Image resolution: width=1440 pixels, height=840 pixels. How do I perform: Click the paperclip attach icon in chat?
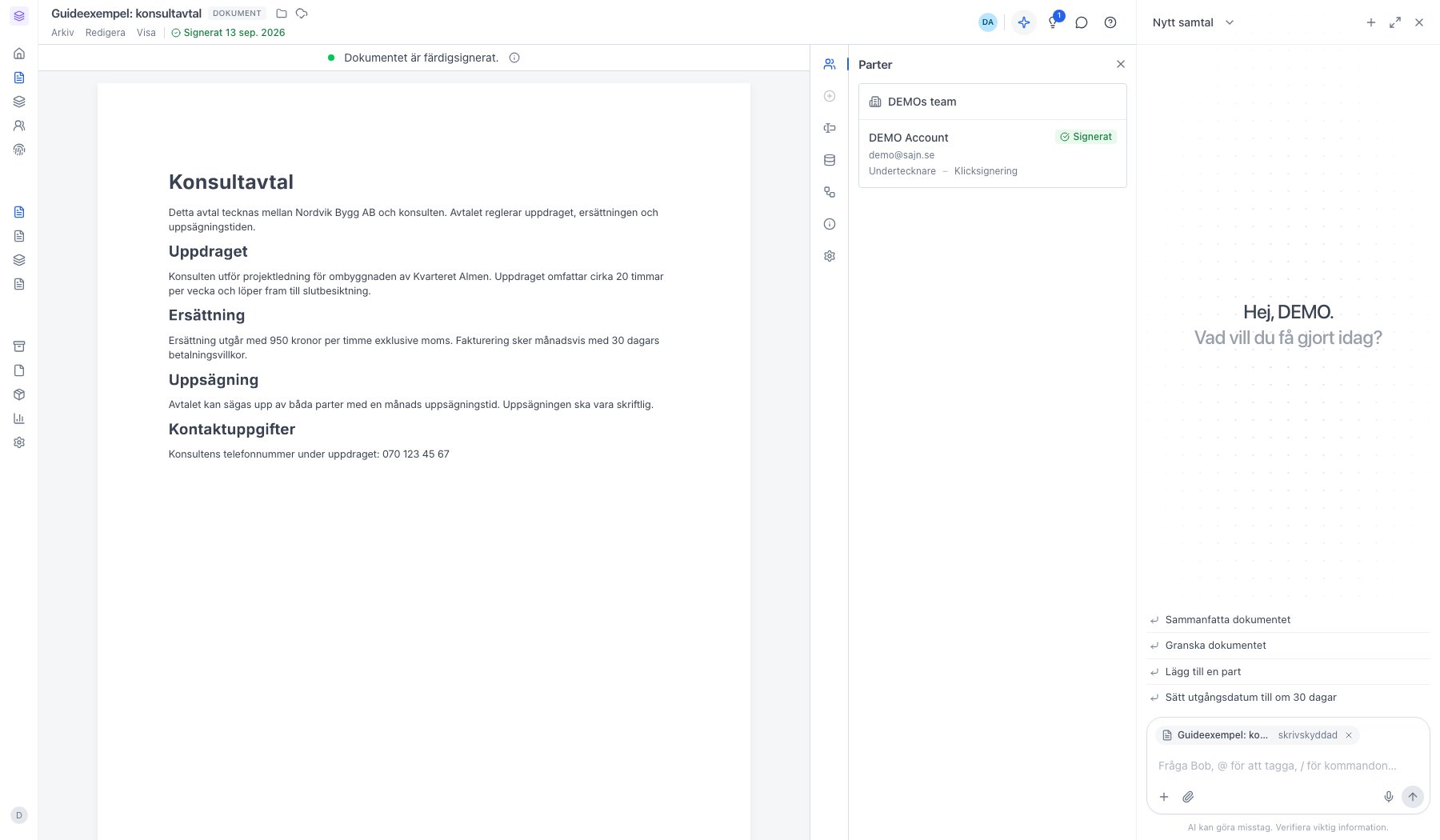(1189, 797)
